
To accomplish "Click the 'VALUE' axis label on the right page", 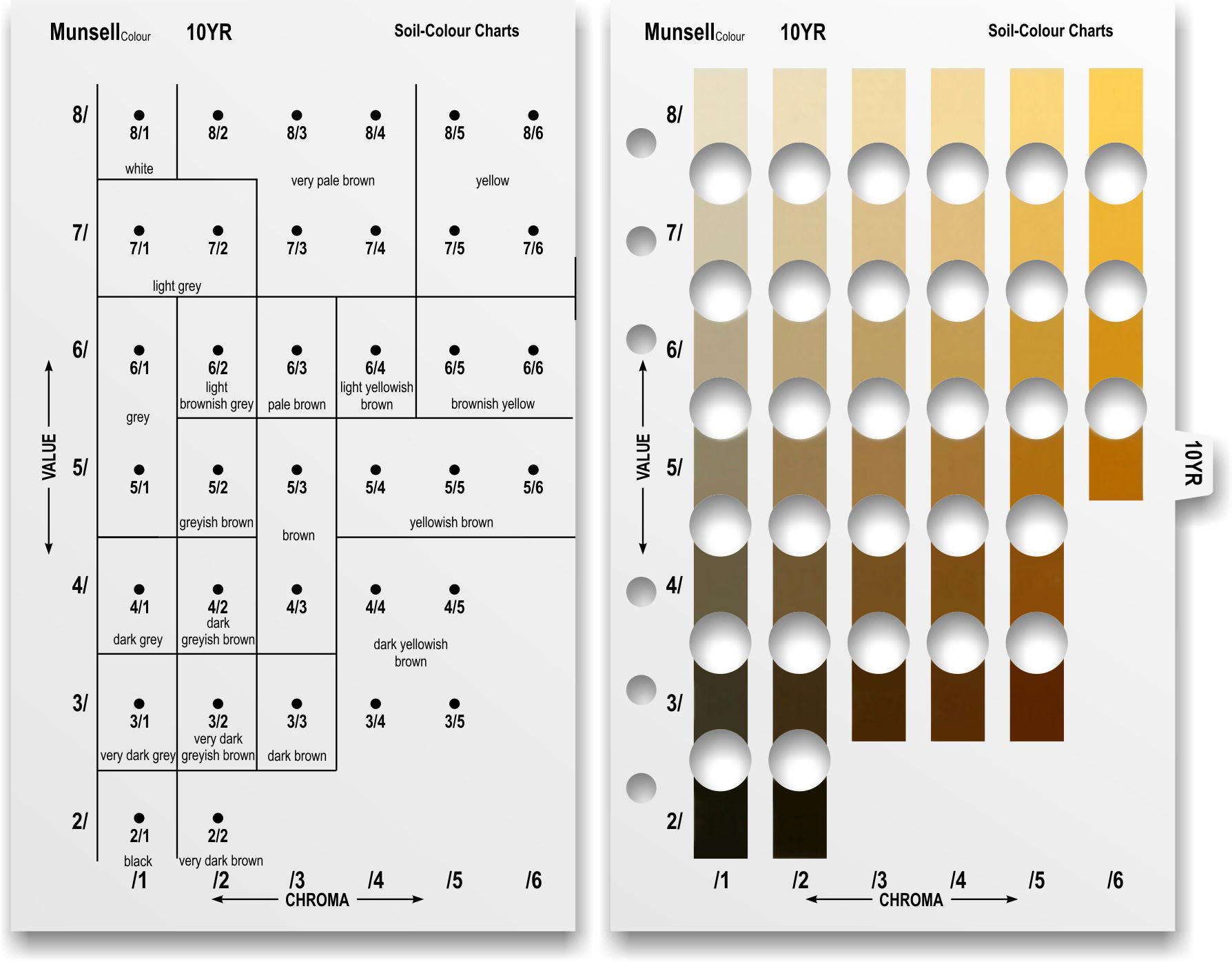I will [643, 457].
